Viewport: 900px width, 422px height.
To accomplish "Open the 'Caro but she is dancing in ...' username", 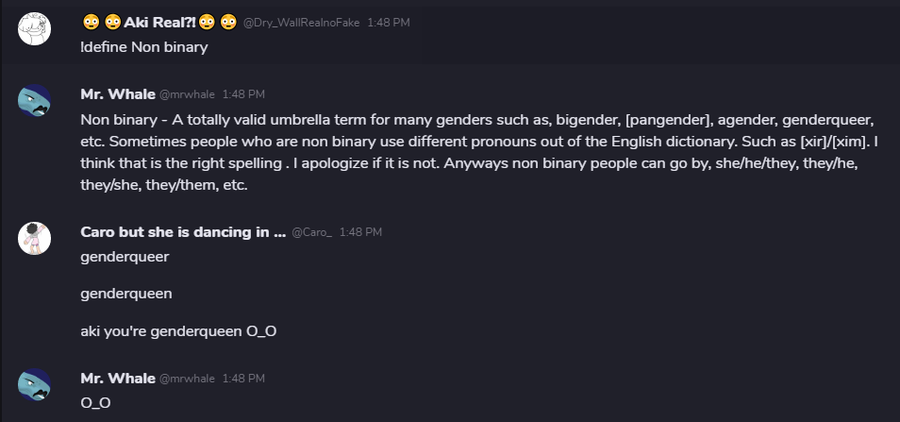I will point(180,232).
